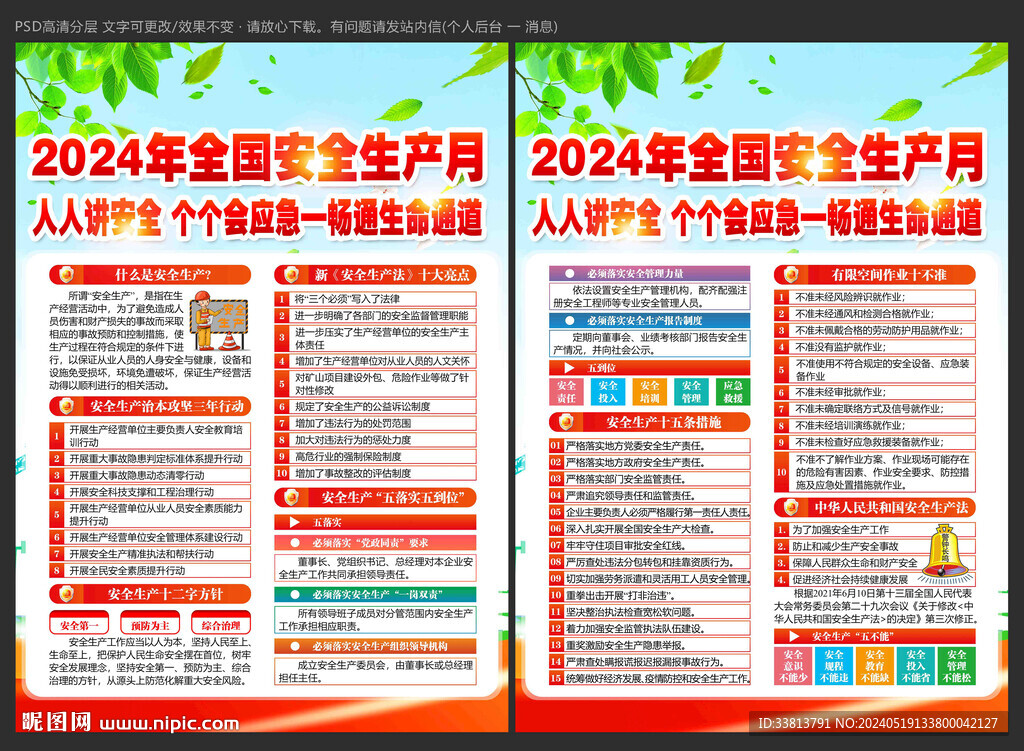Click the row 不准未经风险辨识就作业
This screenshot has height=751, width=1024.
coord(875,297)
